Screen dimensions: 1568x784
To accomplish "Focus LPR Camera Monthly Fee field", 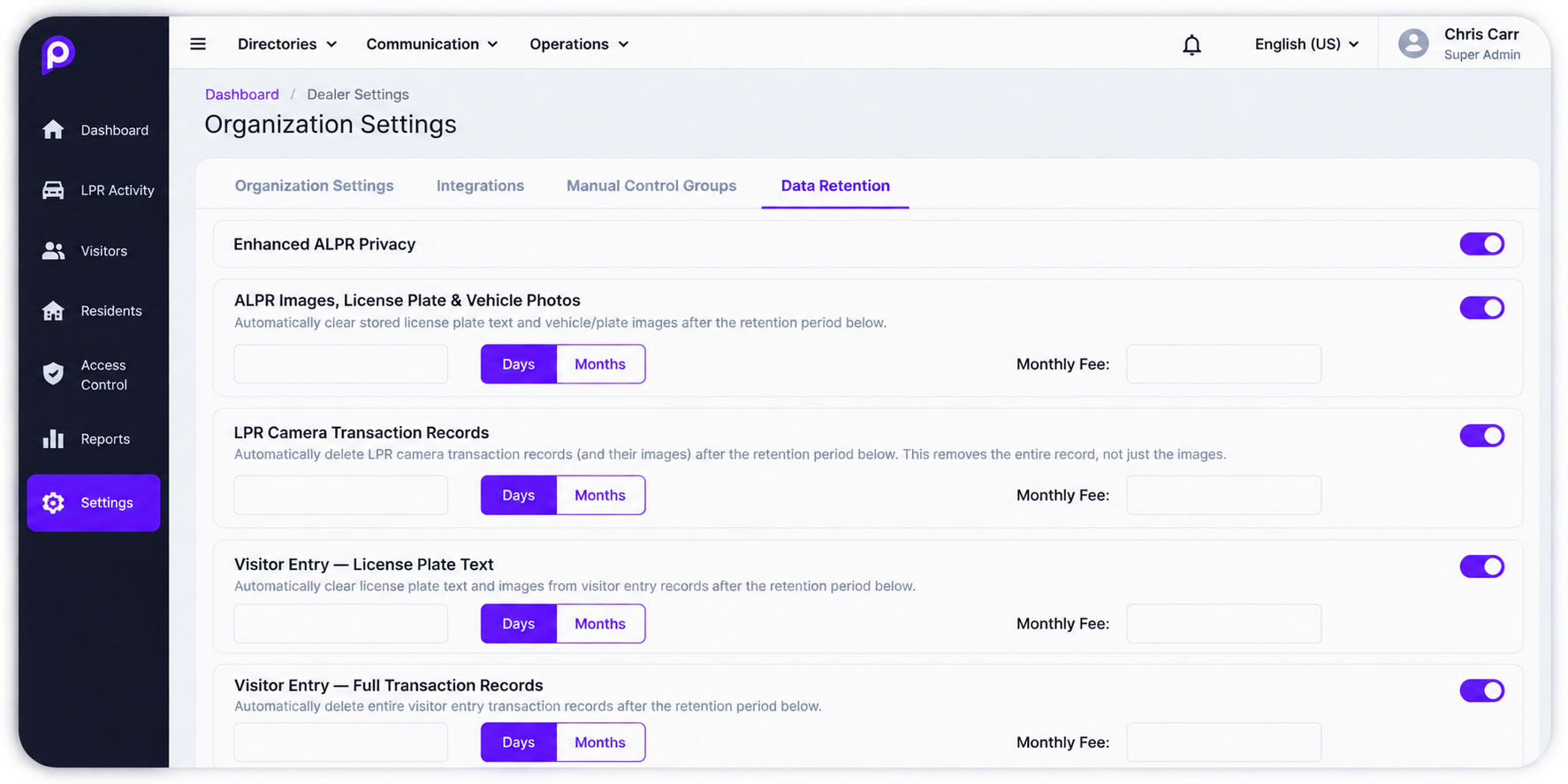I will tap(1223, 495).
